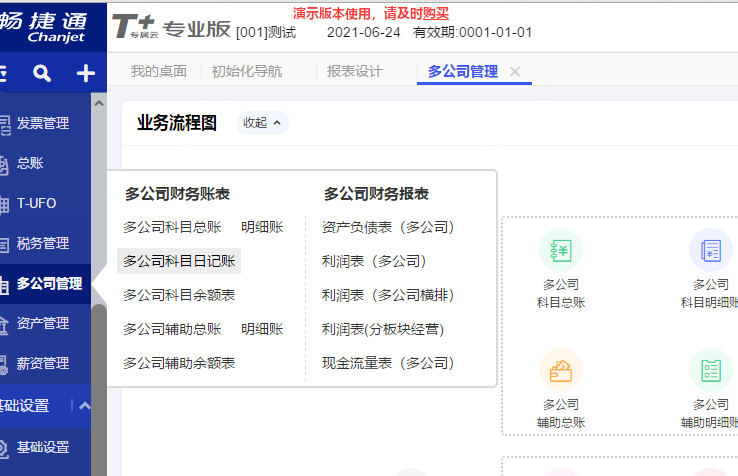Open 多公司科目余额表
This screenshot has width=738, height=476.
[179, 295]
